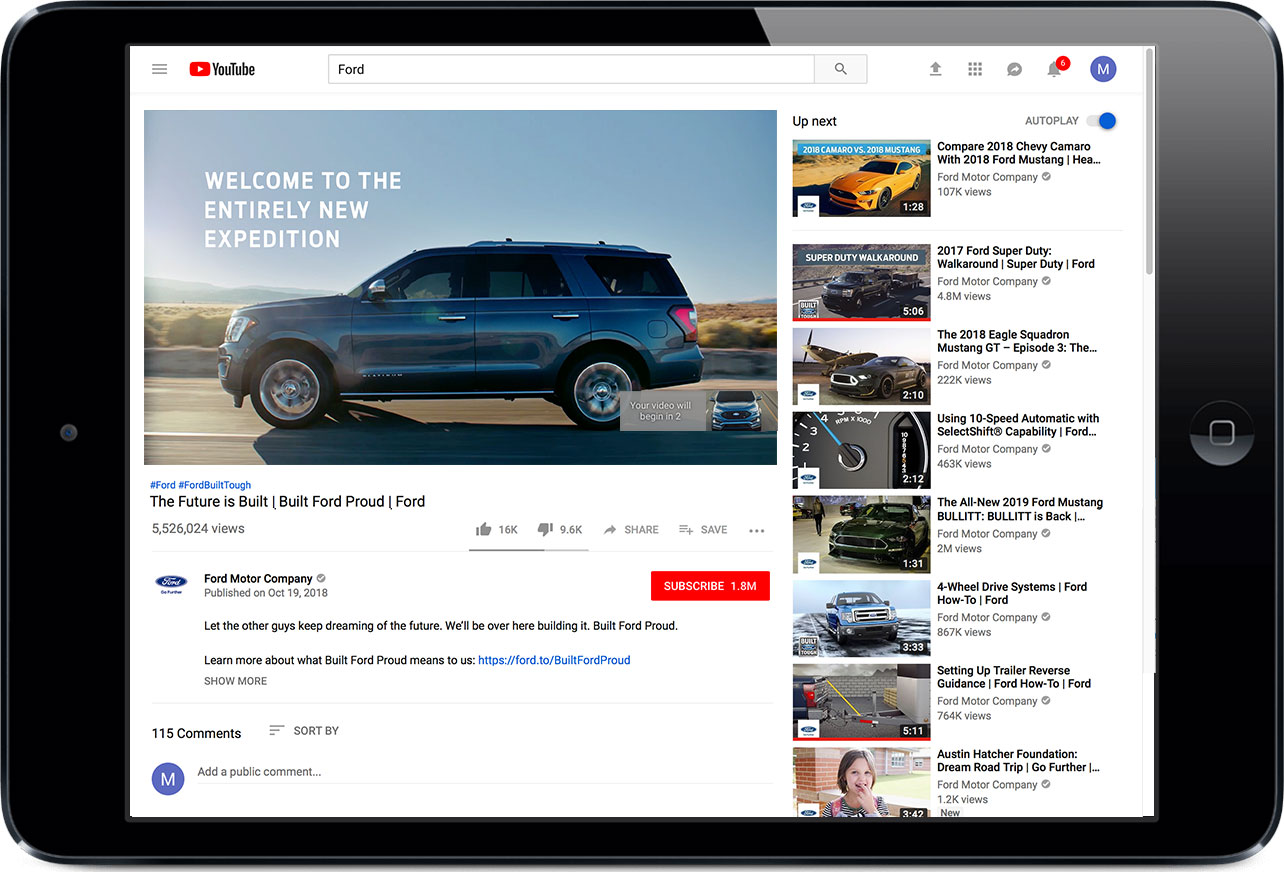Open title The 2018 Eagle Squadron

pos(1017,341)
